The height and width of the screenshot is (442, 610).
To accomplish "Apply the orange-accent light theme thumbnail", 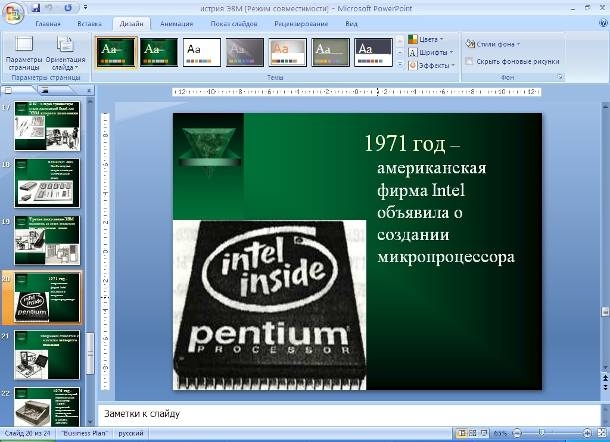I will pos(287,52).
